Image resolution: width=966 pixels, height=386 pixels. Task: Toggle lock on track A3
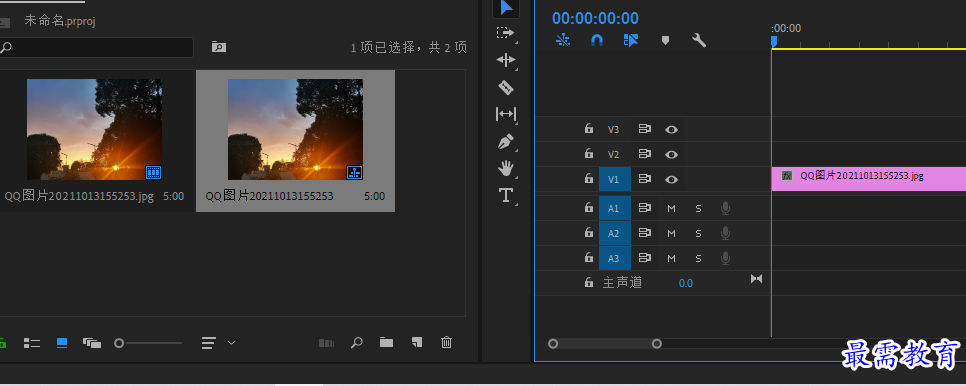point(589,257)
